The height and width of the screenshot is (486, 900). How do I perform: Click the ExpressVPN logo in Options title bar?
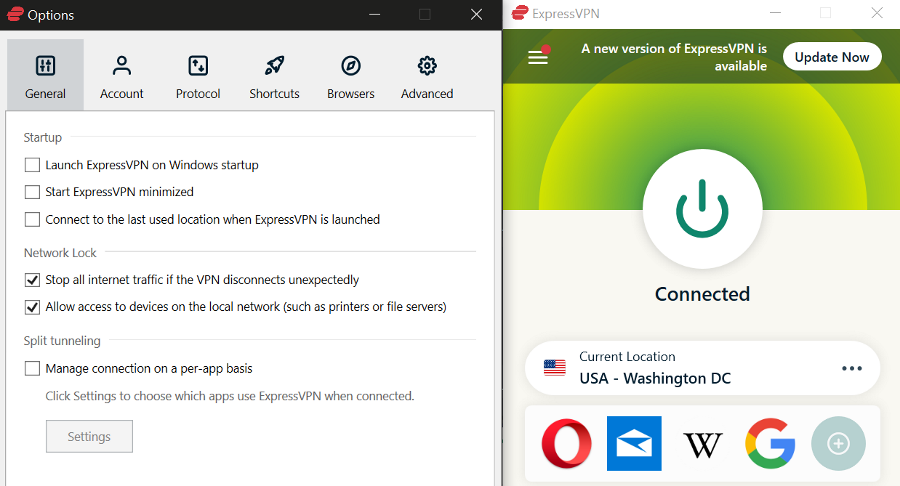[x=15, y=14]
